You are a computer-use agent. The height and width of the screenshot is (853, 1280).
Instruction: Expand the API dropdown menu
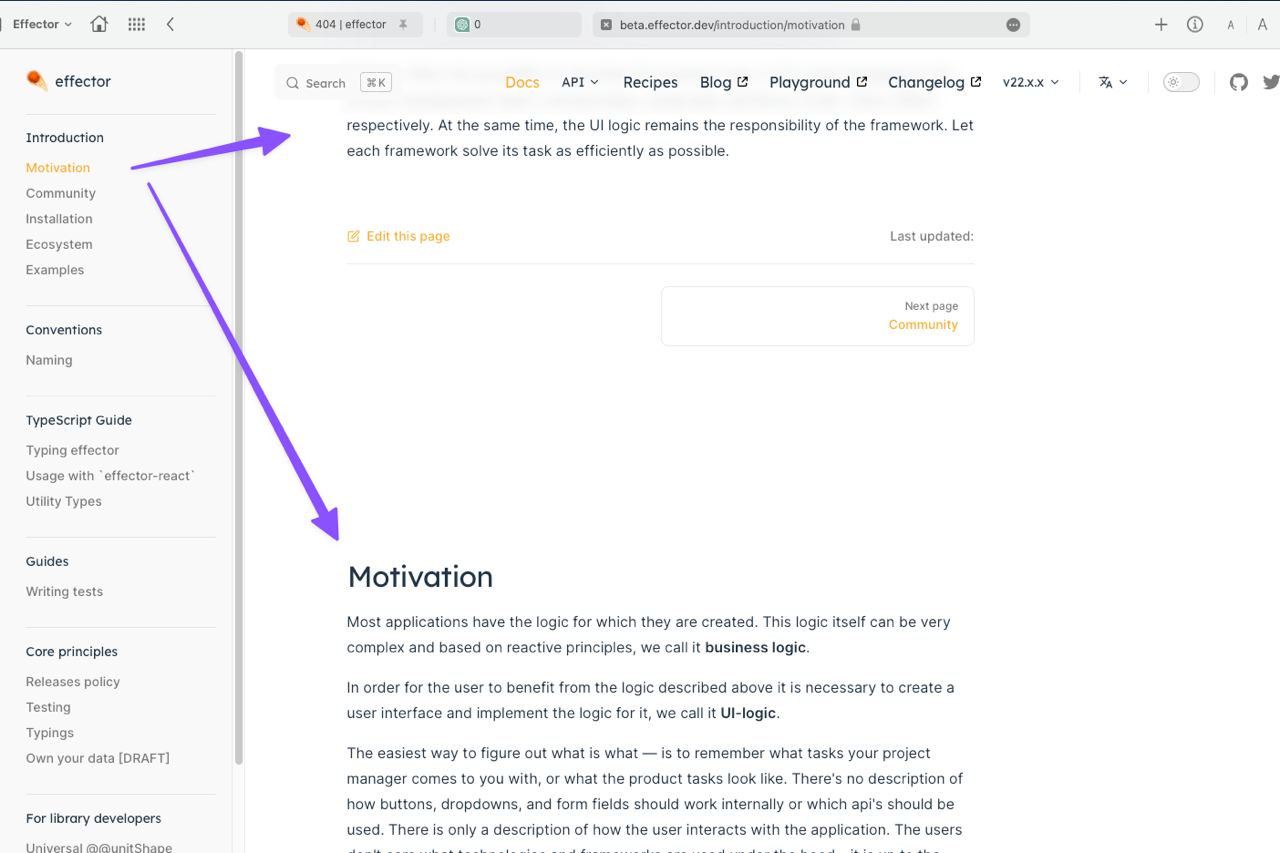pyautogui.click(x=580, y=82)
